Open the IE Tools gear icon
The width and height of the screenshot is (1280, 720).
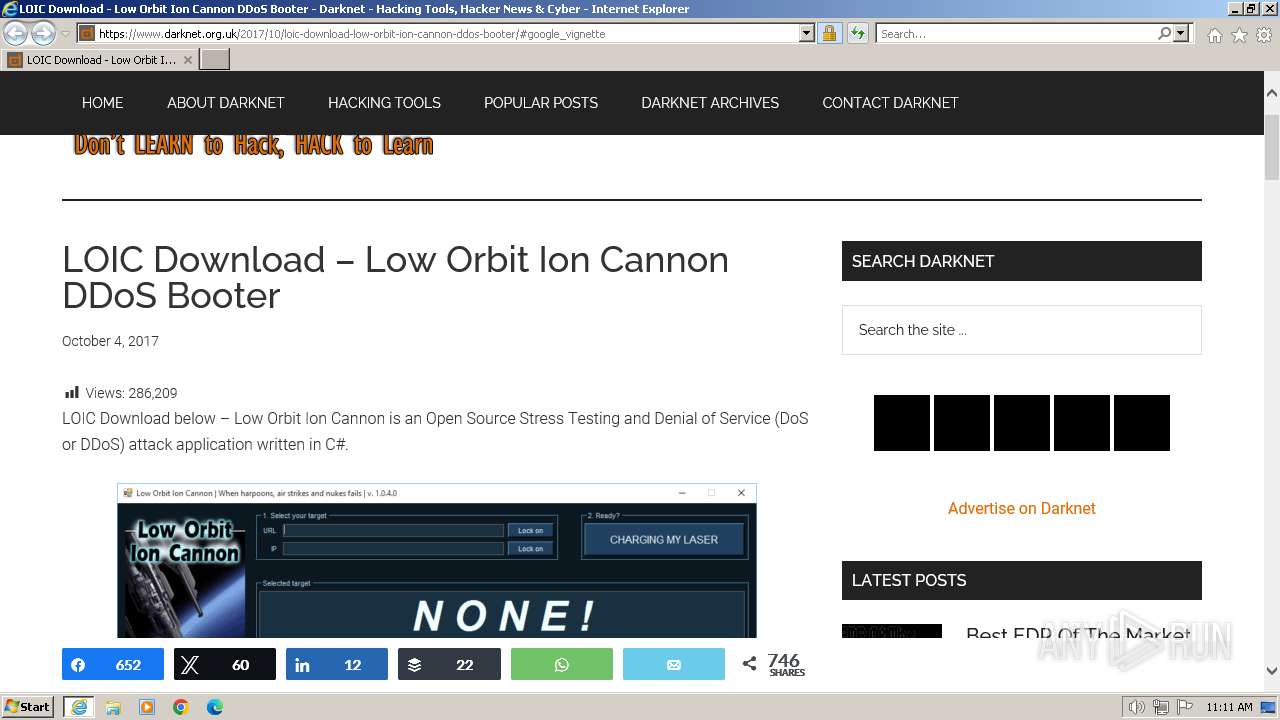[1264, 35]
